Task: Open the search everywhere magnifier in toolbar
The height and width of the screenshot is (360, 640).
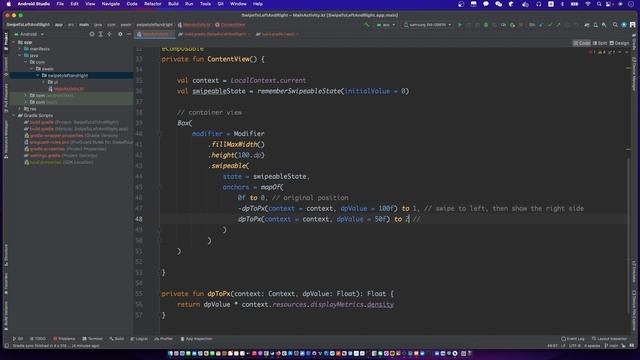Action: 615,25
